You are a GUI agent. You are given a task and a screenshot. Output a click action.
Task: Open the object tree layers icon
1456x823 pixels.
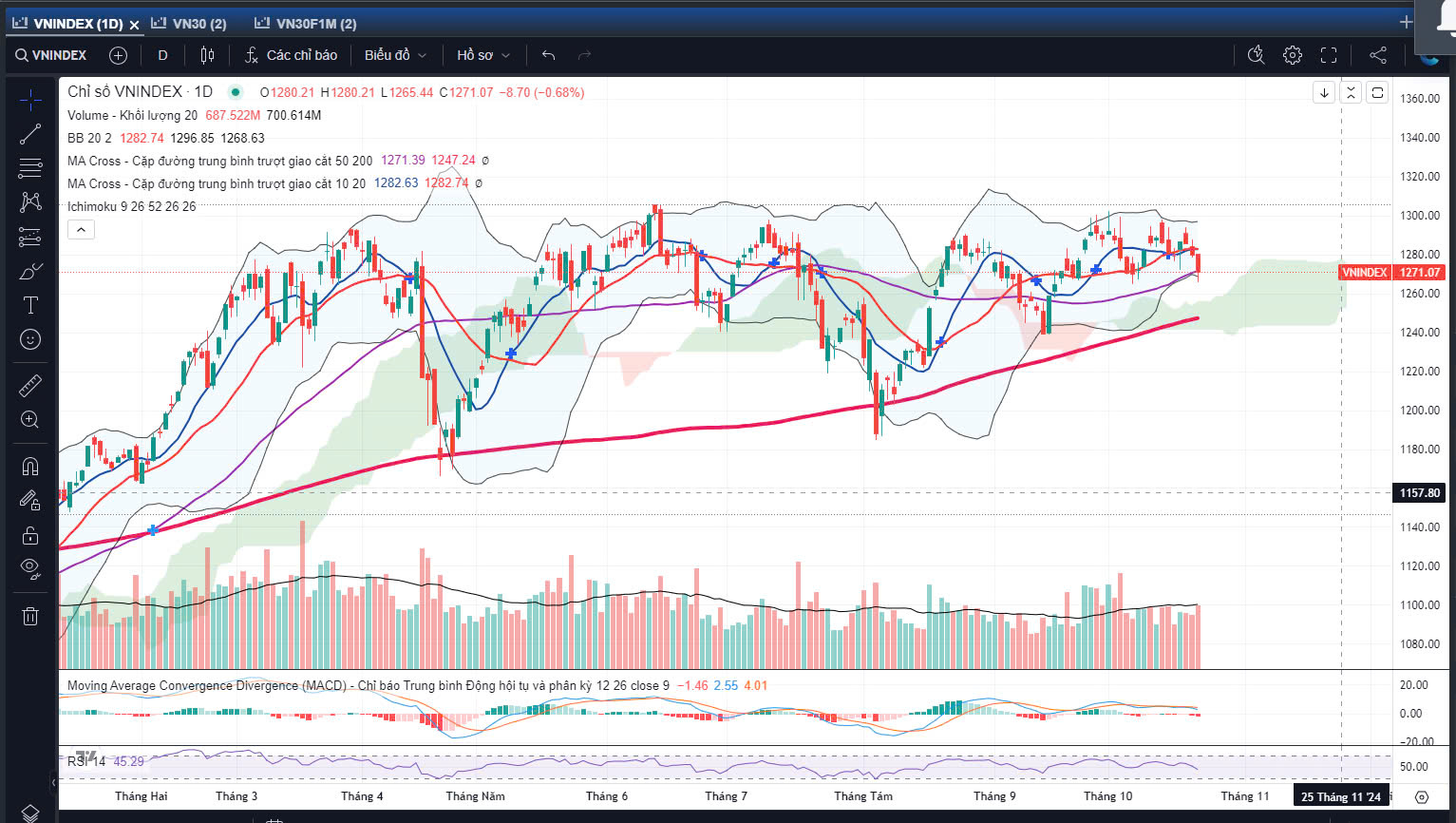click(30, 813)
